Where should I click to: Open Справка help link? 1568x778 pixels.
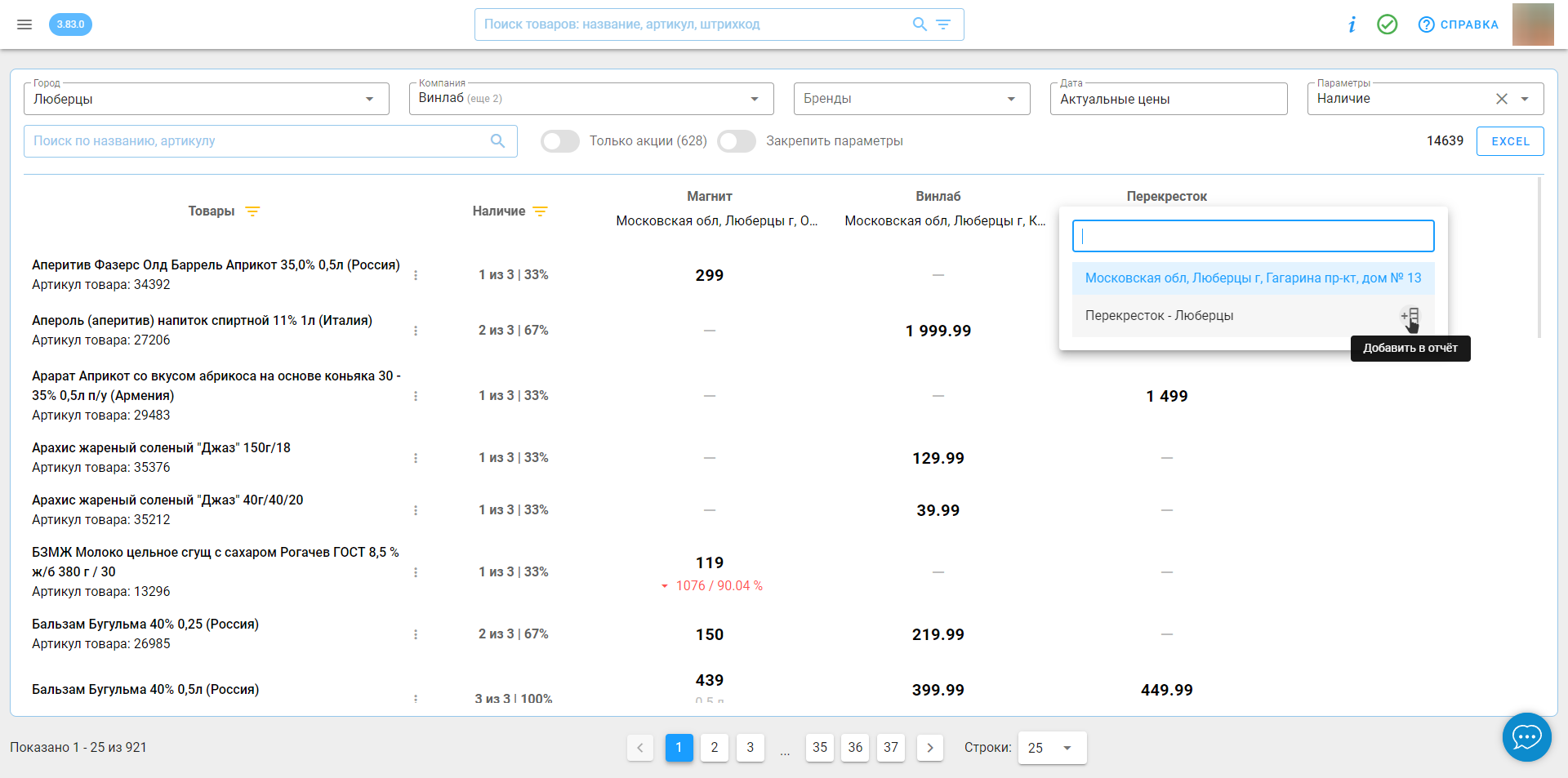[1459, 24]
